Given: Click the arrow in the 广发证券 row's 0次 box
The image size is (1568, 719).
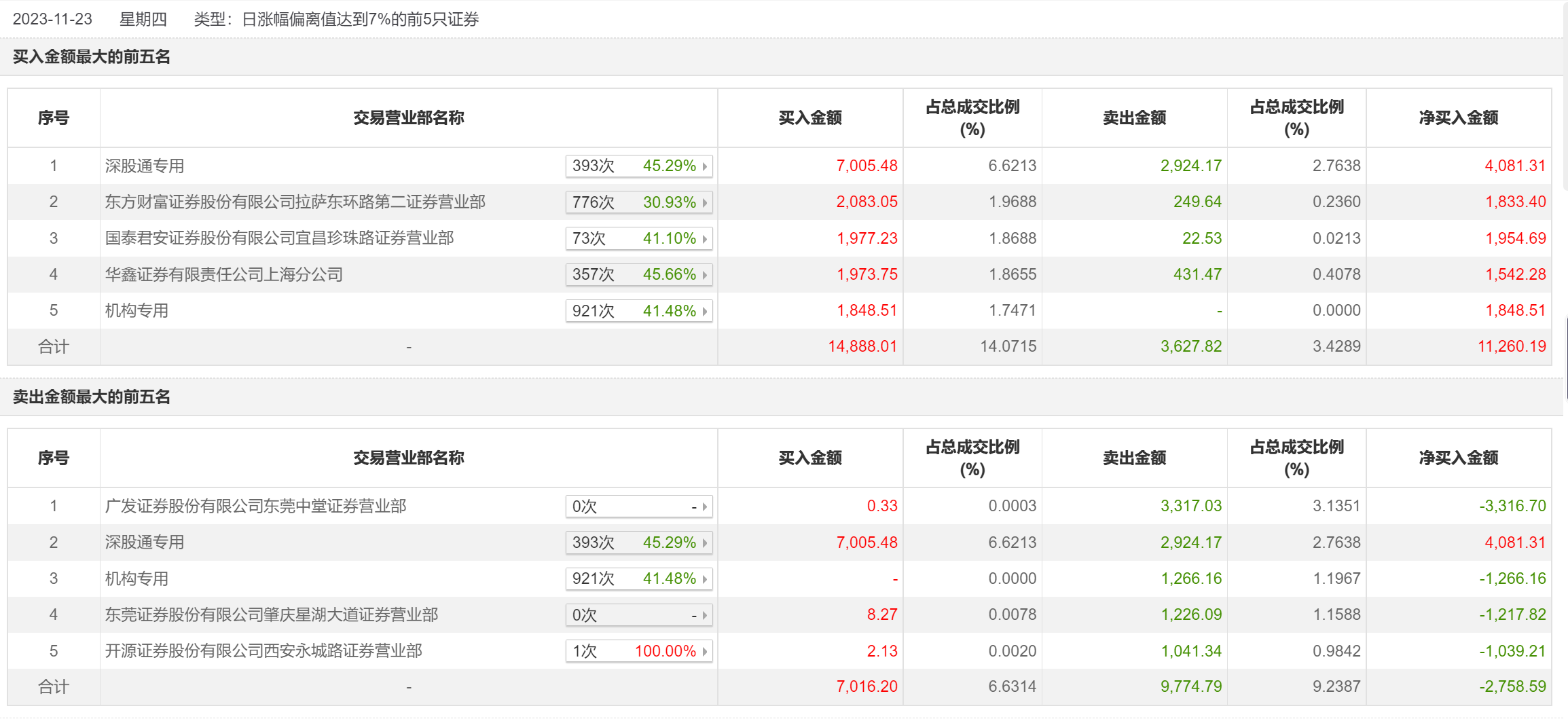Looking at the screenshot, I should coord(705,506).
